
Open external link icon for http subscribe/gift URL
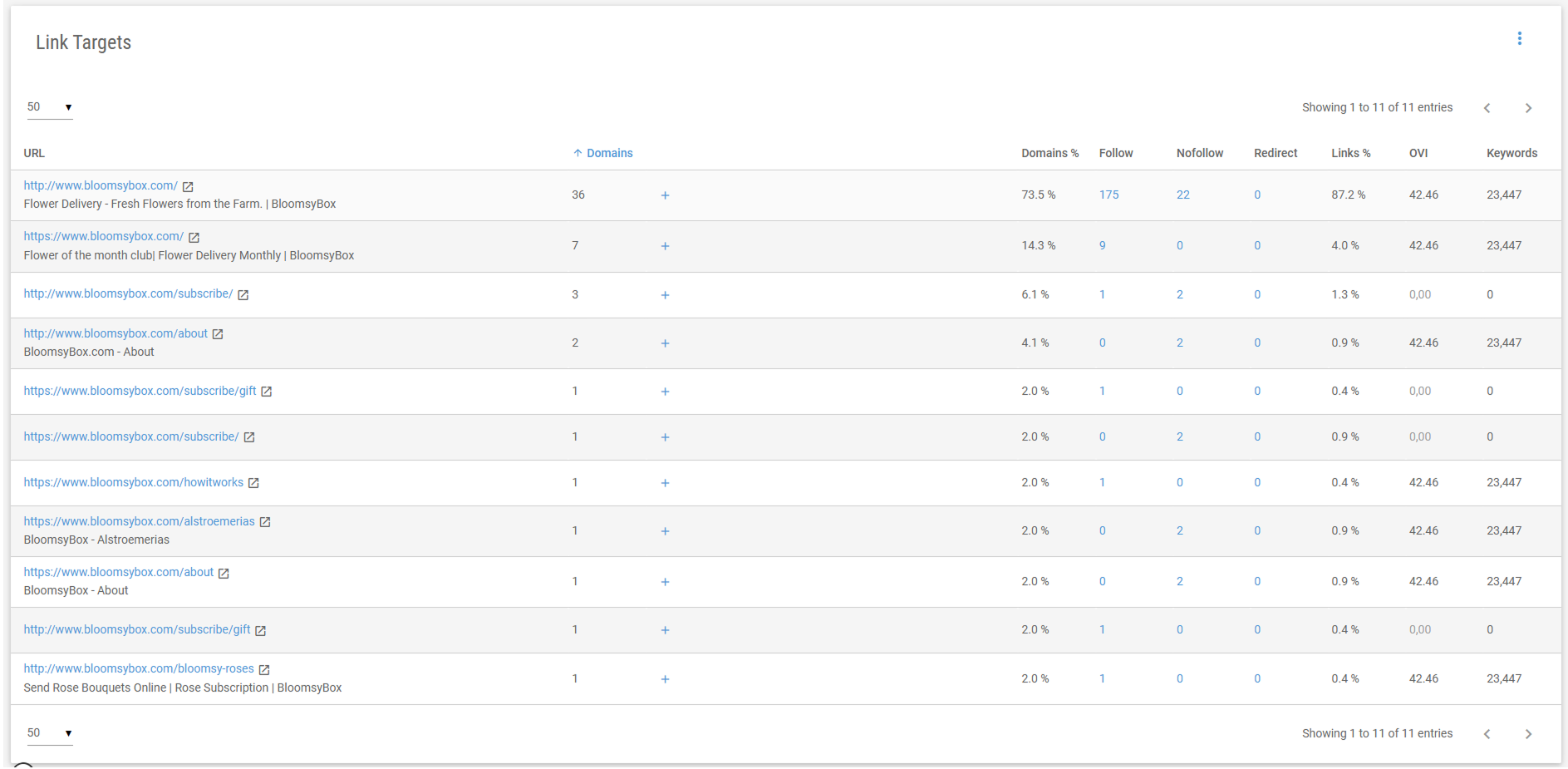click(261, 630)
